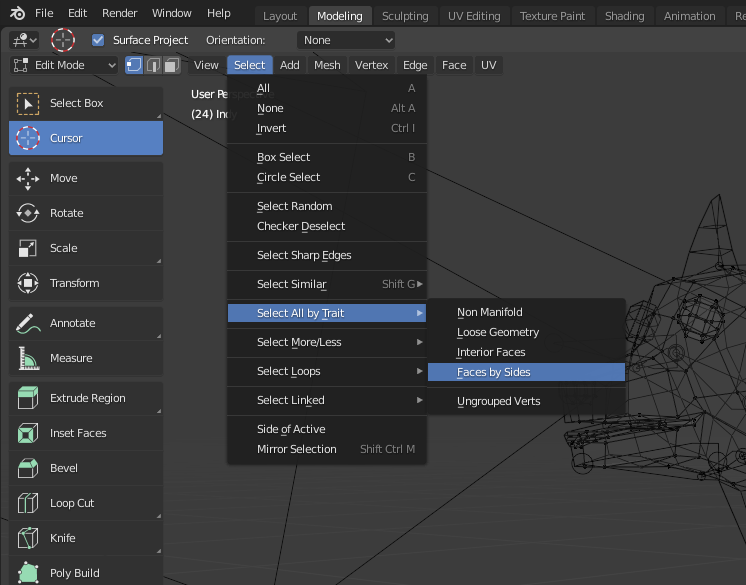Screen dimensions: 746x585
Task: Activate the Knife tool
Action: point(85,538)
